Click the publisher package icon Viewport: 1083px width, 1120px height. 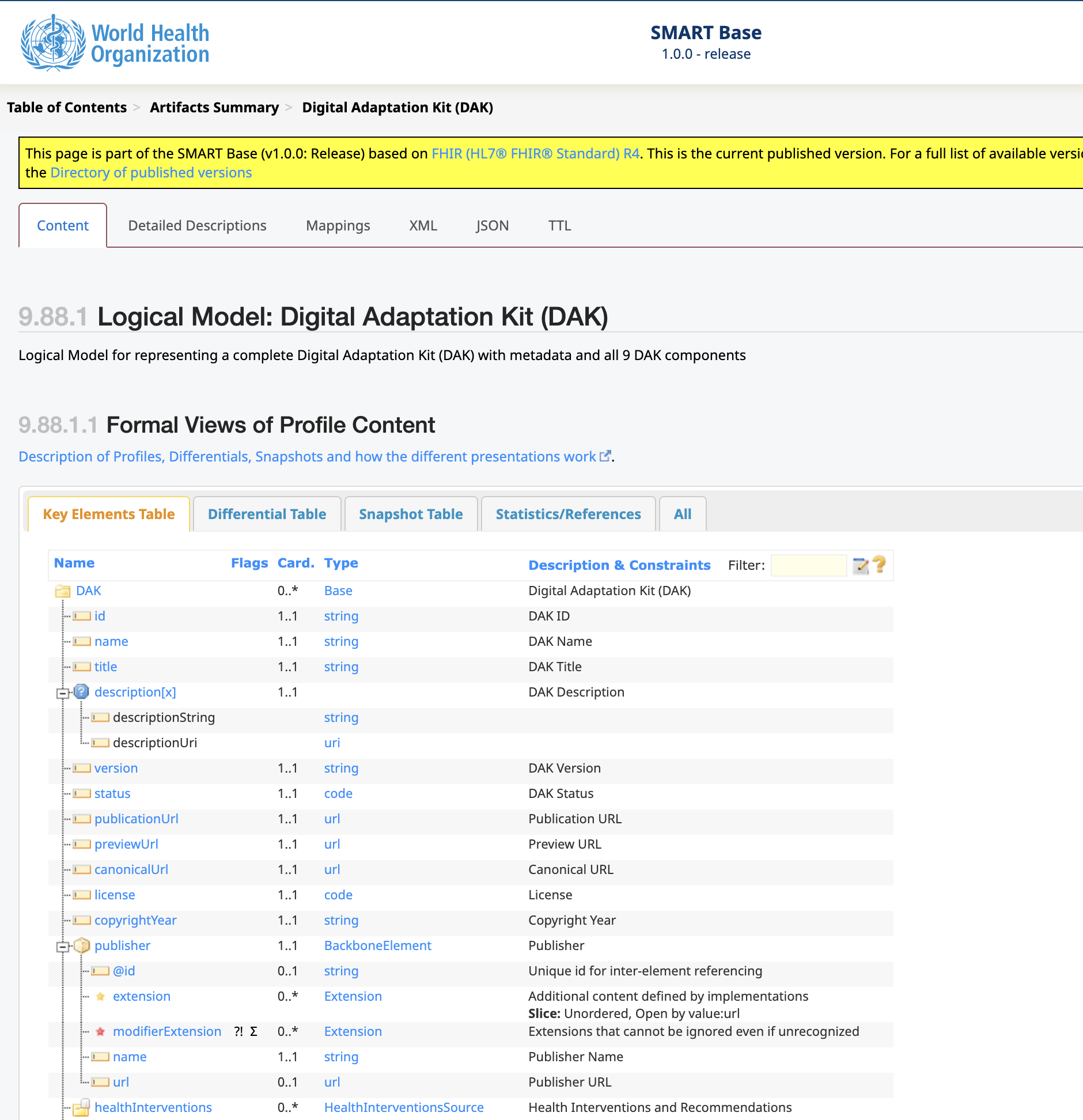click(82, 945)
